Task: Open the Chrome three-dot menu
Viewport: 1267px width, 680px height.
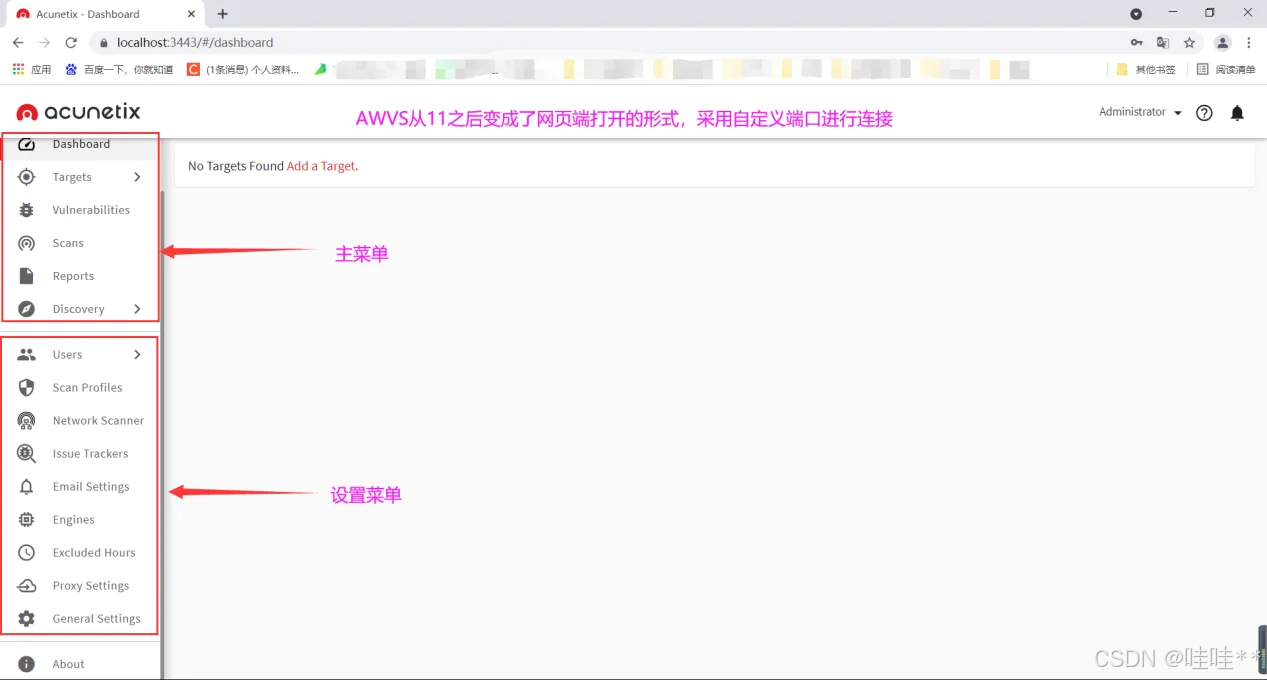Action: [x=1249, y=43]
